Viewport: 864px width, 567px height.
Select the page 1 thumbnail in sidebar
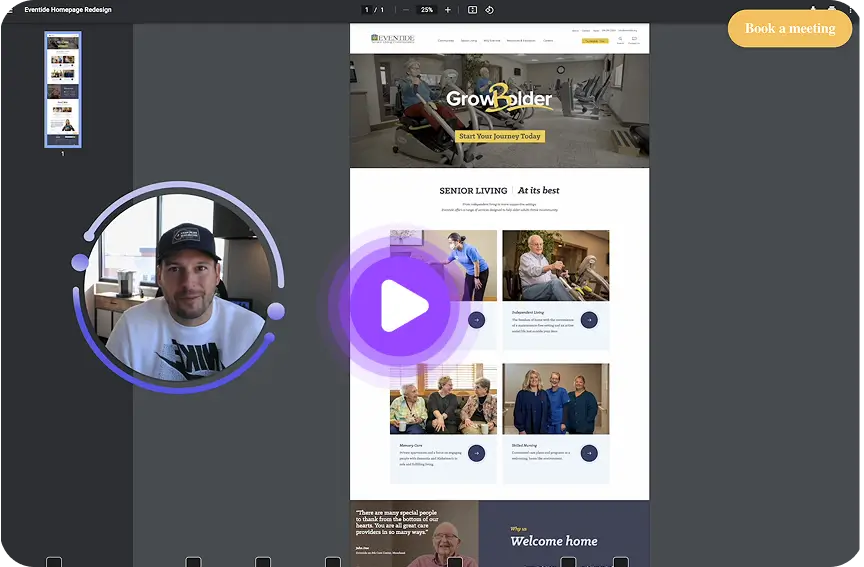pos(63,89)
